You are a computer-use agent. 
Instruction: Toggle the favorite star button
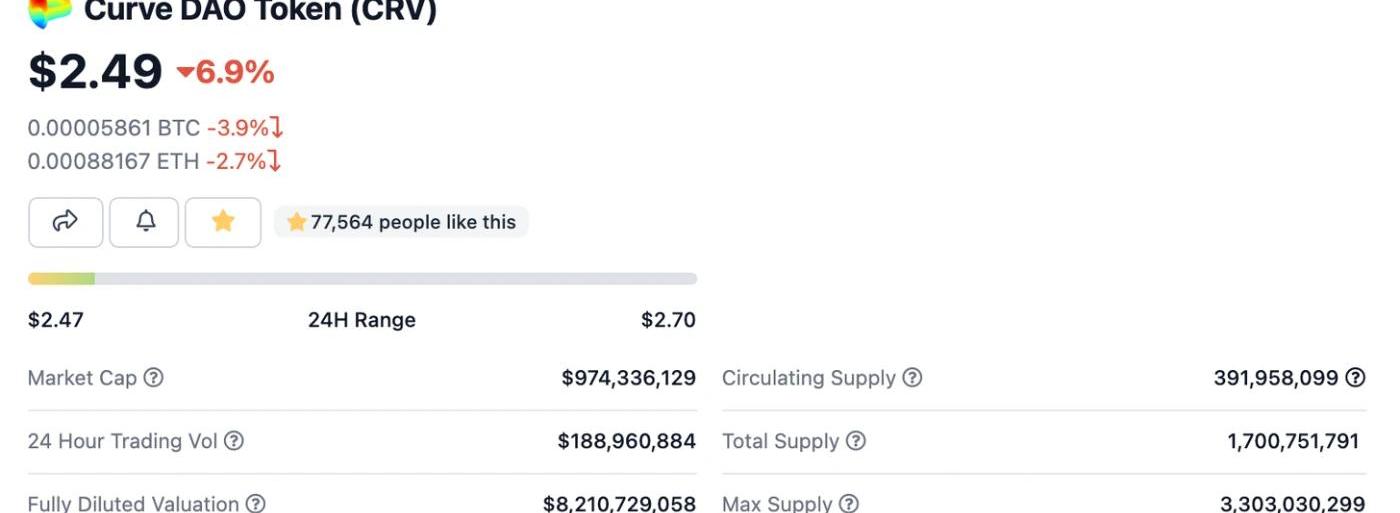pos(223,222)
